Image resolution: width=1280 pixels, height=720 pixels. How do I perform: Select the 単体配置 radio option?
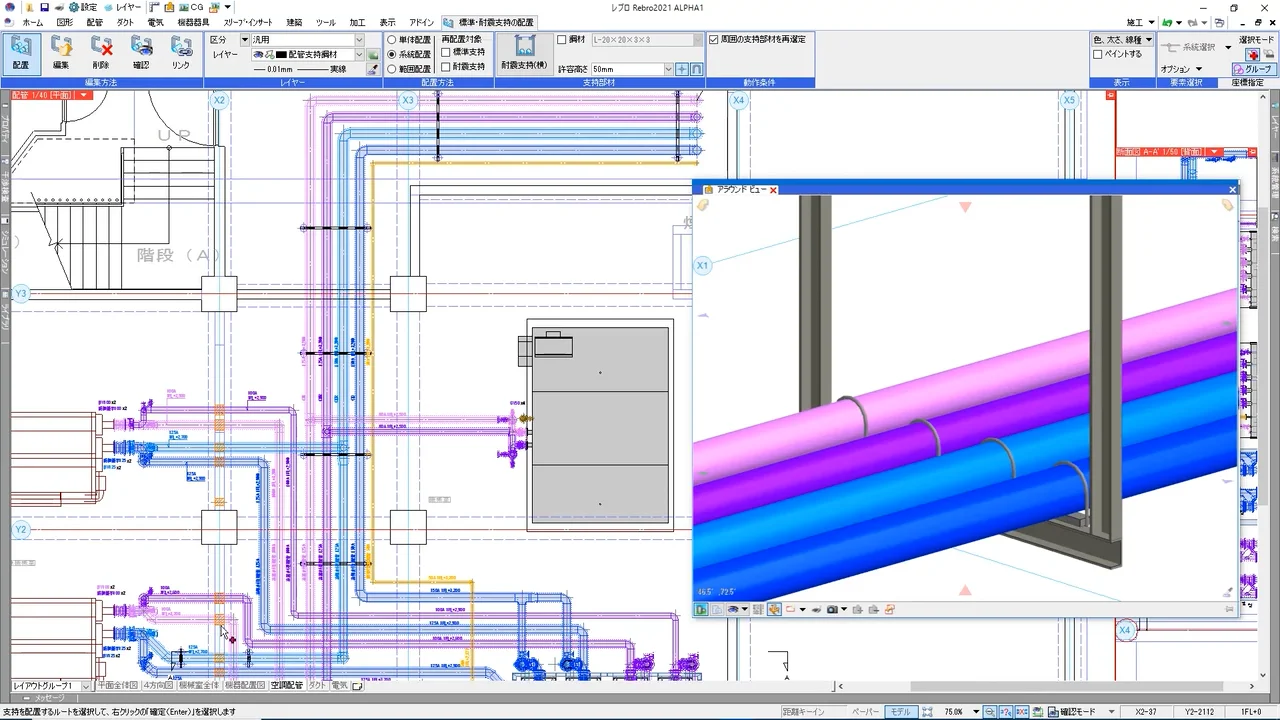[392, 40]
